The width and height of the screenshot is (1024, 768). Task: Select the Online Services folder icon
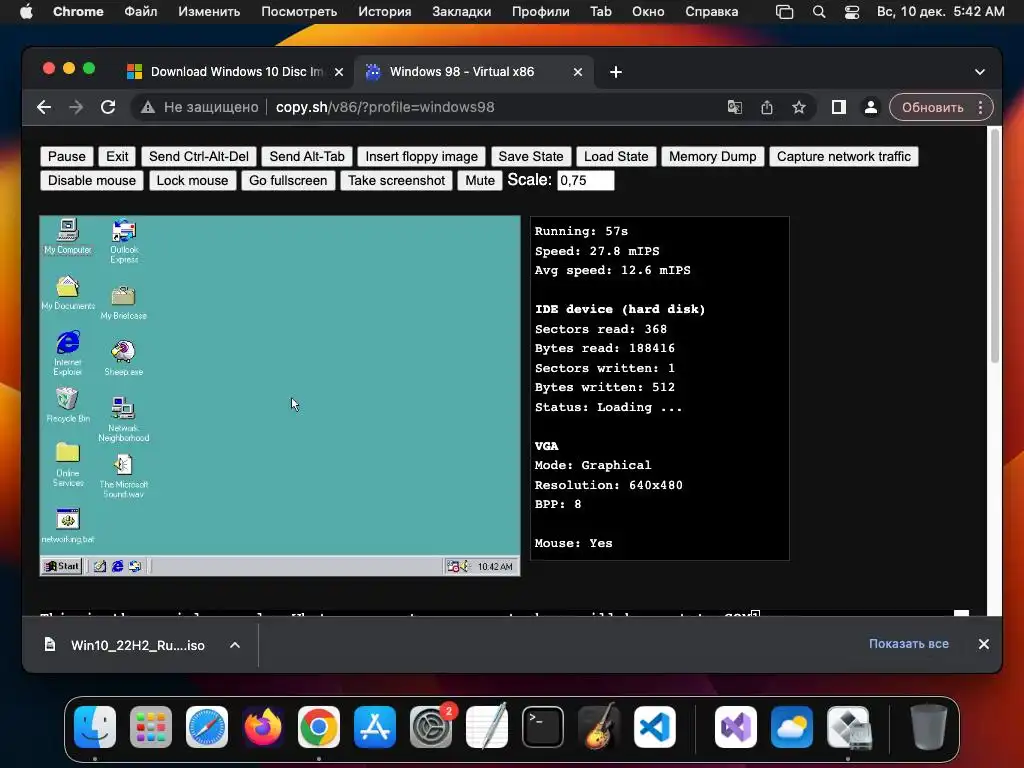(68, 464)
